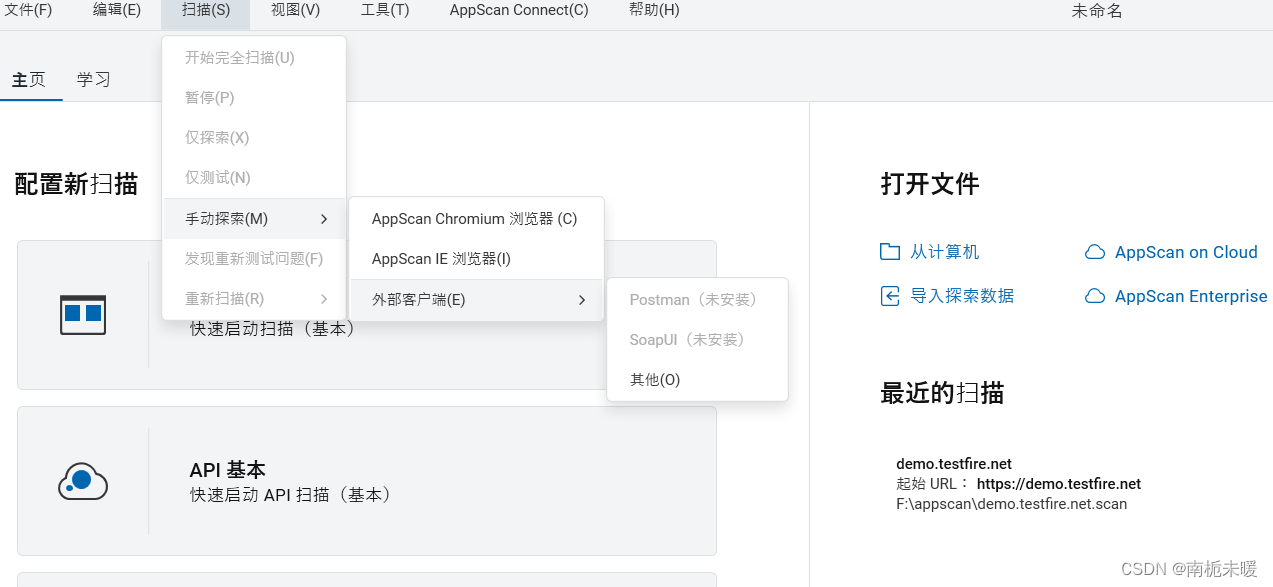Open the AppScan Connect(C) menu
1273x587 pixels.
[518, 11]
